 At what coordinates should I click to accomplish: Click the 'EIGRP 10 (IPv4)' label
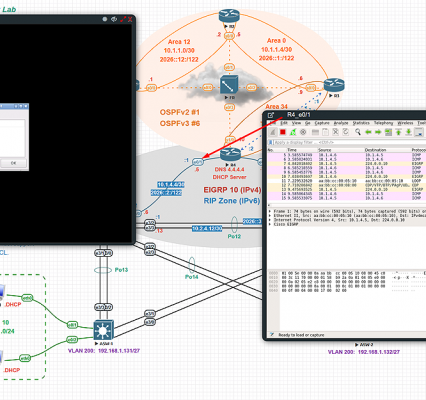(x=232, y=190)
